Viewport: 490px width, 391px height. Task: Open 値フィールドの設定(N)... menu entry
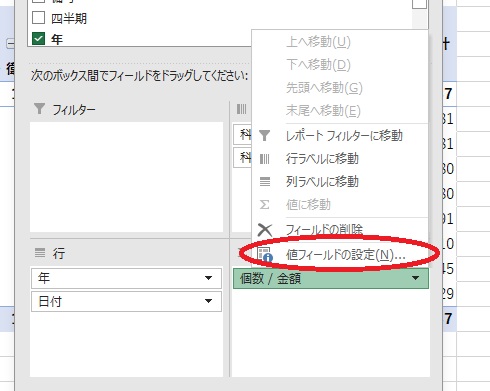click(x=340, y=255)
